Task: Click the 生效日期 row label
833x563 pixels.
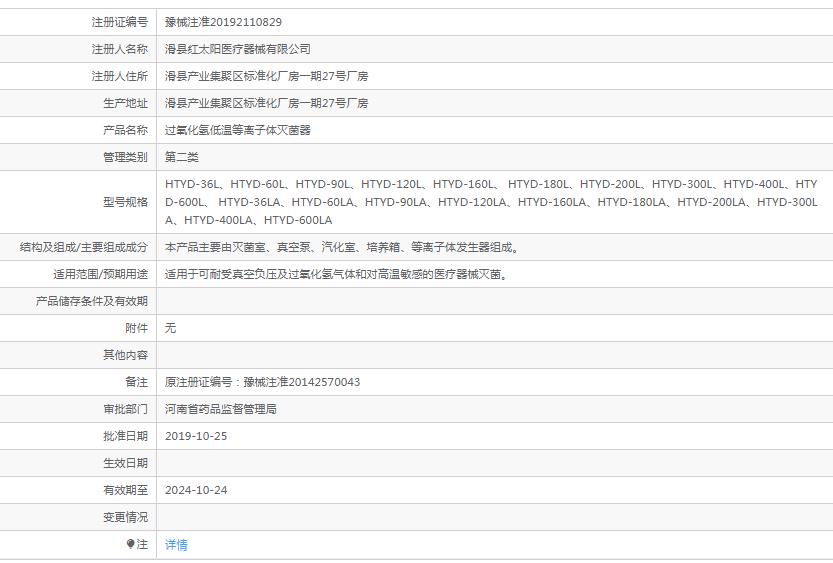Action: (125, 463)
